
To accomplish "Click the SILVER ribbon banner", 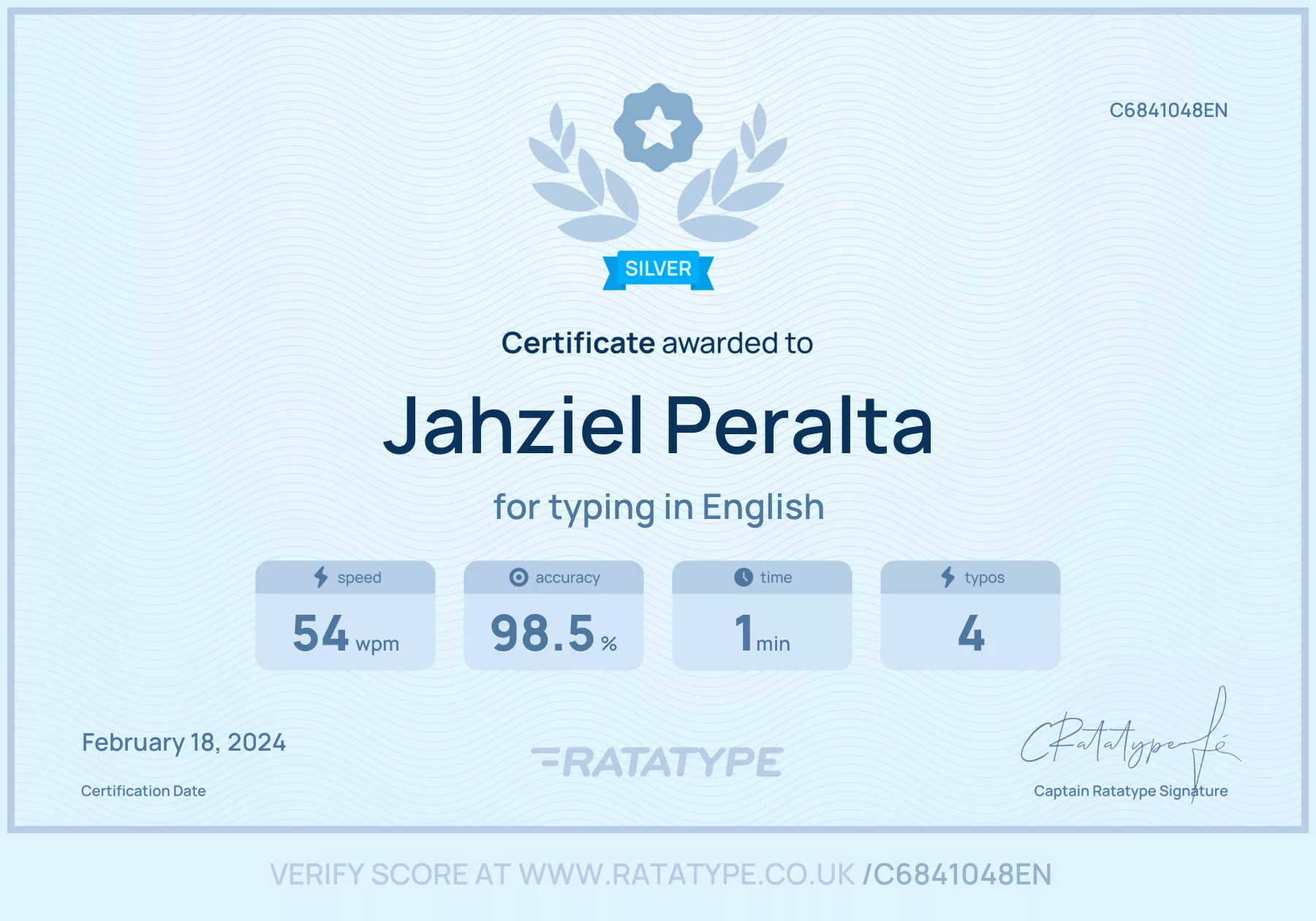I will 658,270.
